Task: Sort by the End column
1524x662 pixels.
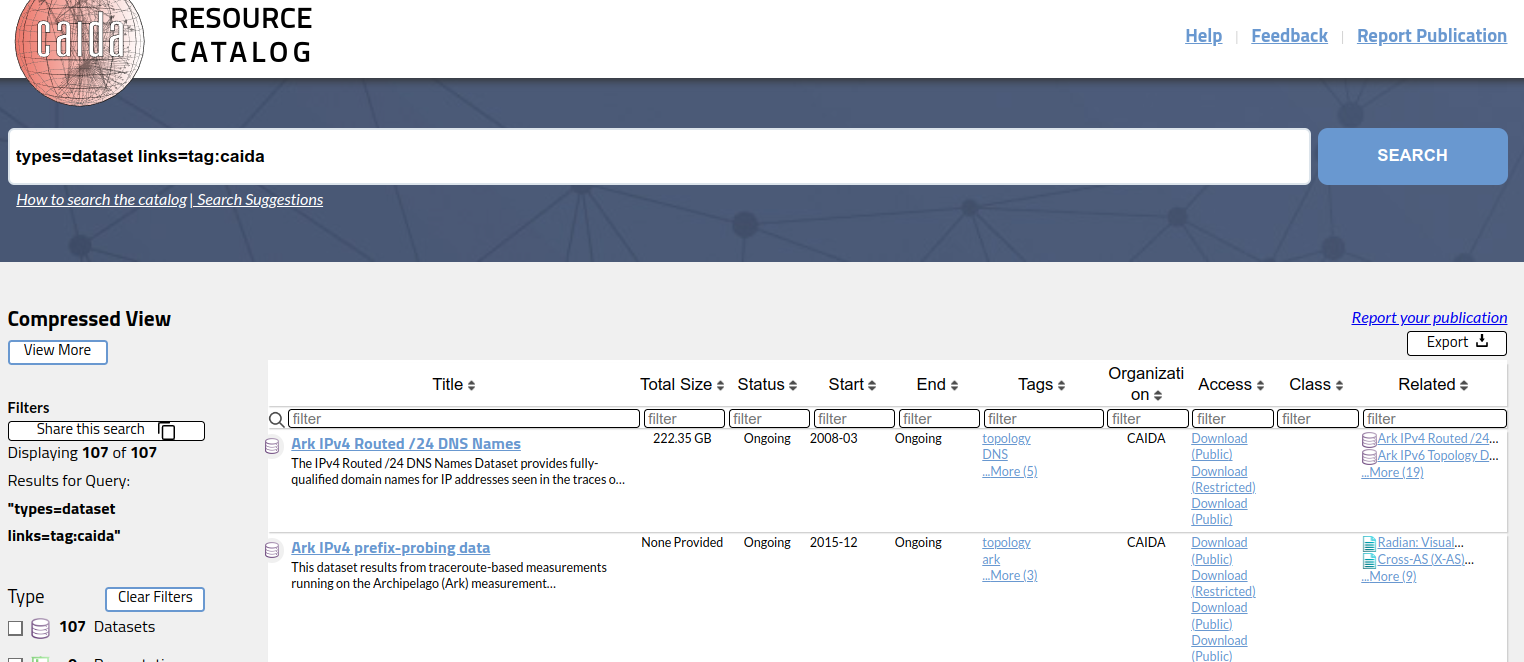Action: coord(937,385)
